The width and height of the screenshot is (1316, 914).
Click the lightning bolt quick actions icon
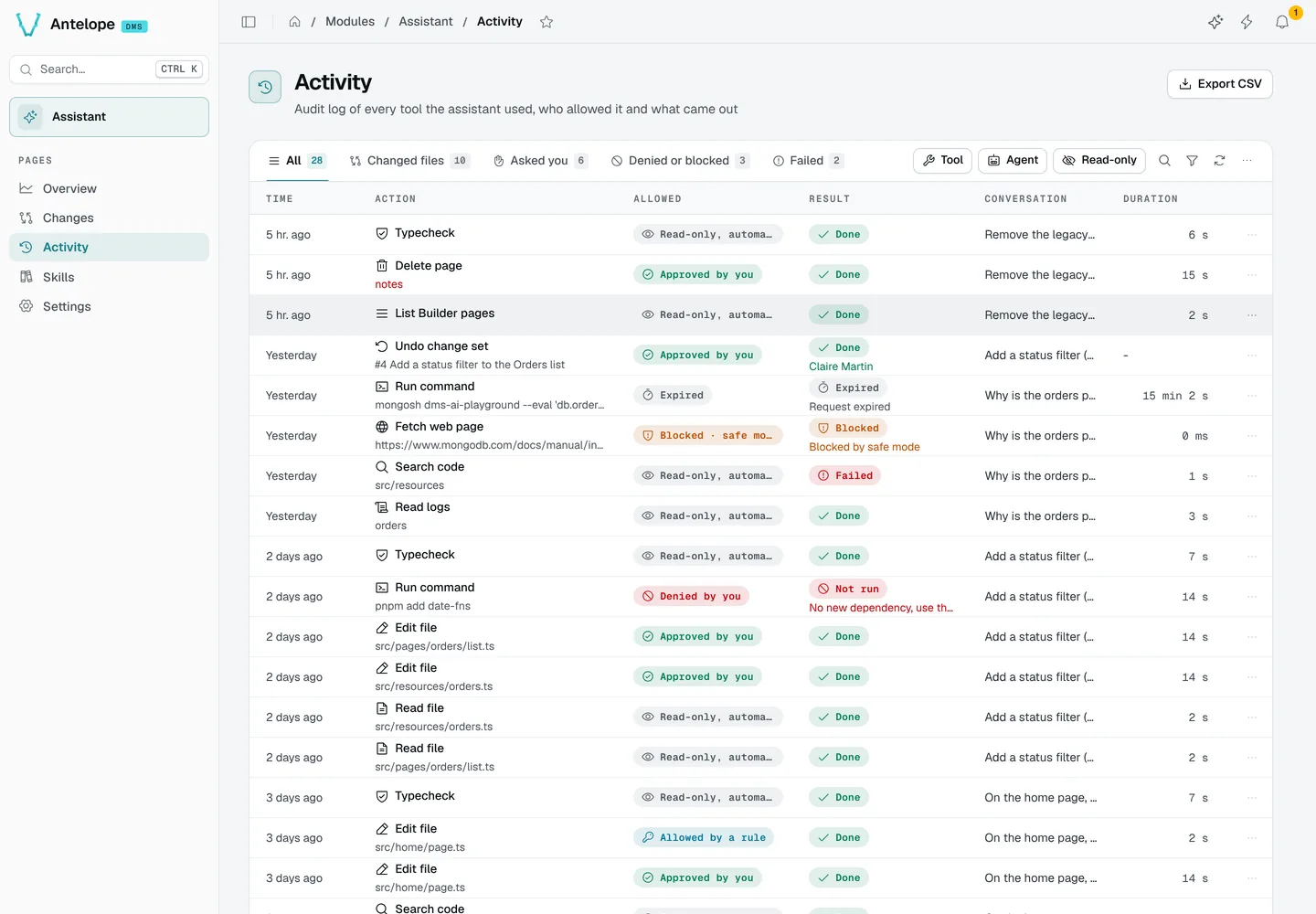point(1247,22)
